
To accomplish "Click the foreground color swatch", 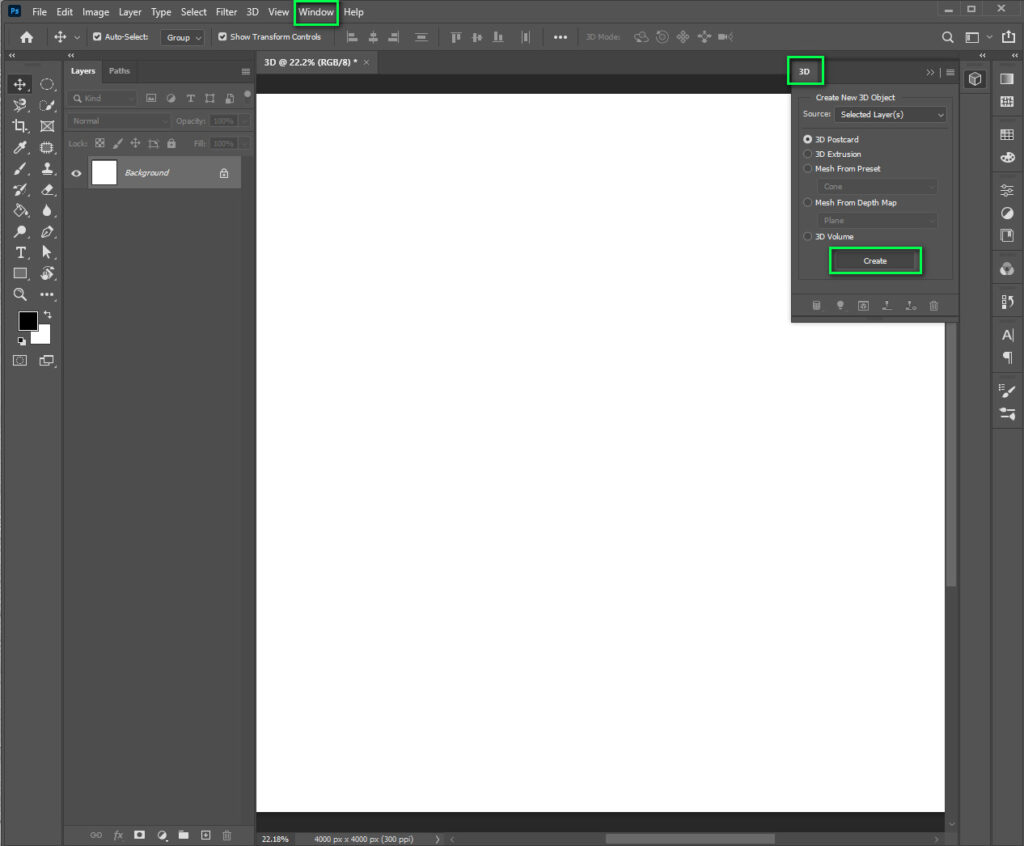I will 26,321.
